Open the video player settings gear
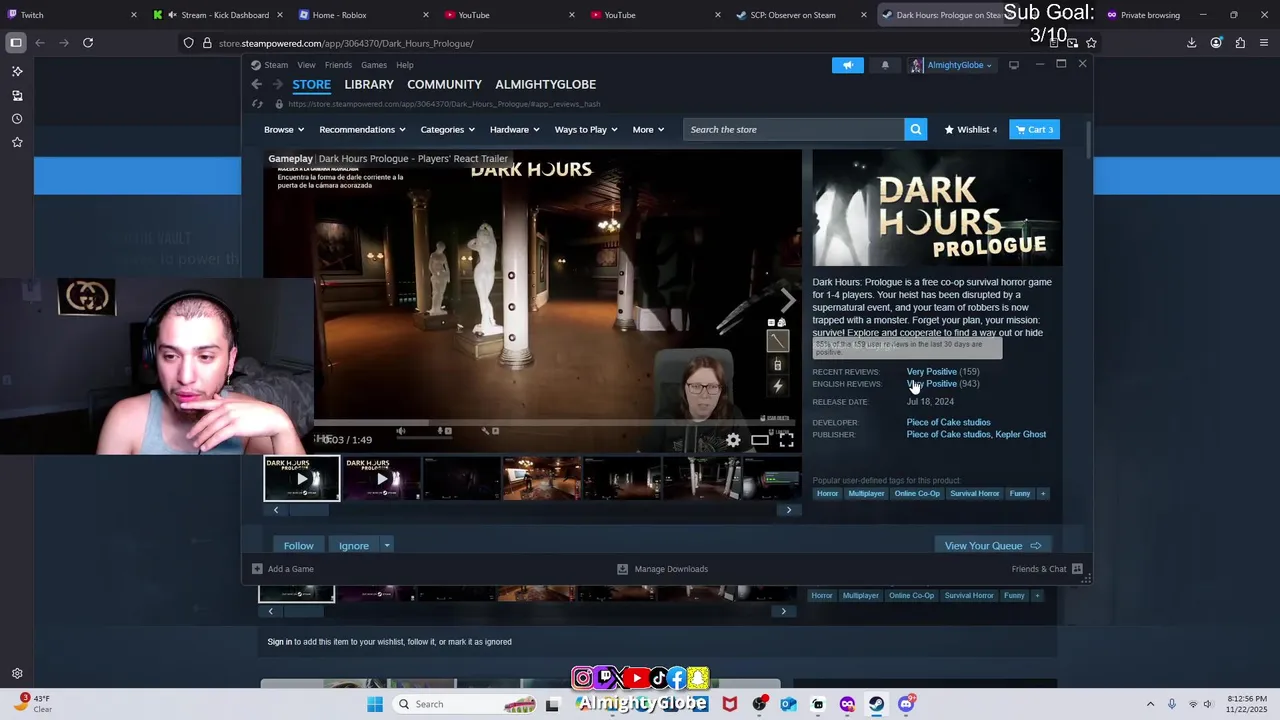This screenshot has height=720, width=1280. pos(733,440)
